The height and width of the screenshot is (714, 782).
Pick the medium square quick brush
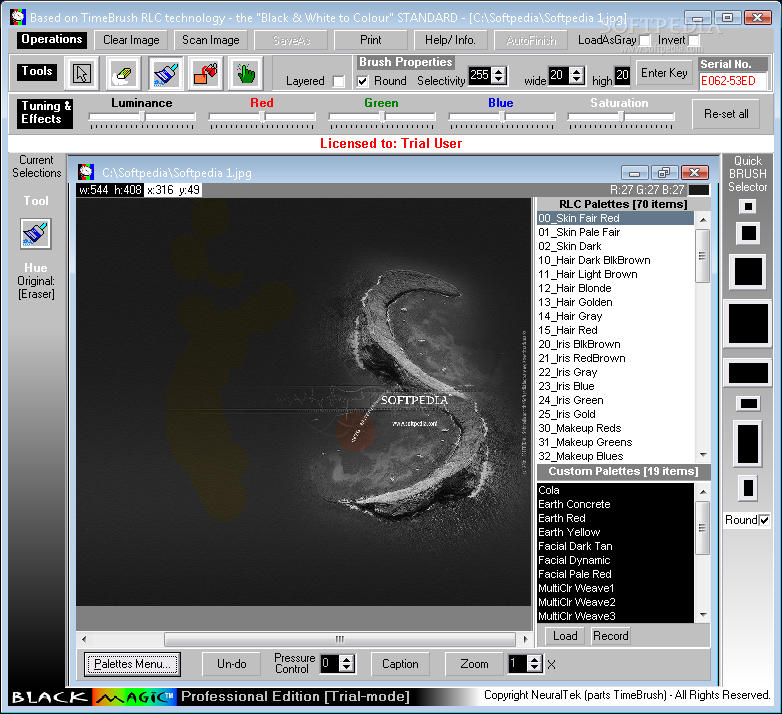[748, 272]
